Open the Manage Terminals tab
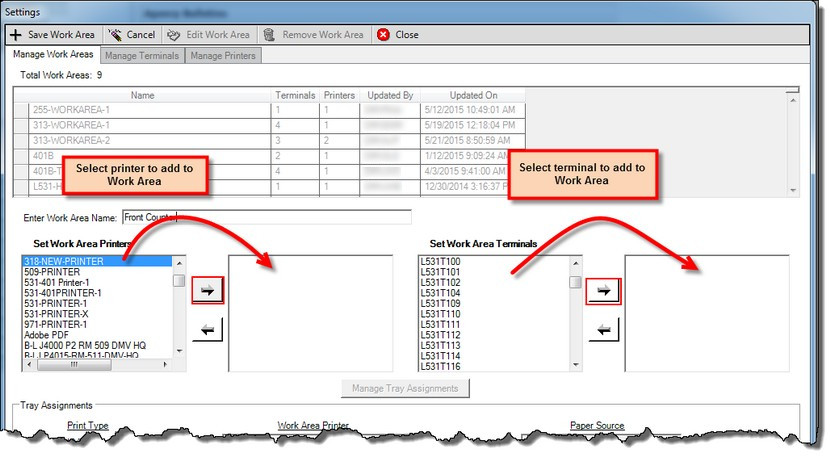 tap(142, 56)
